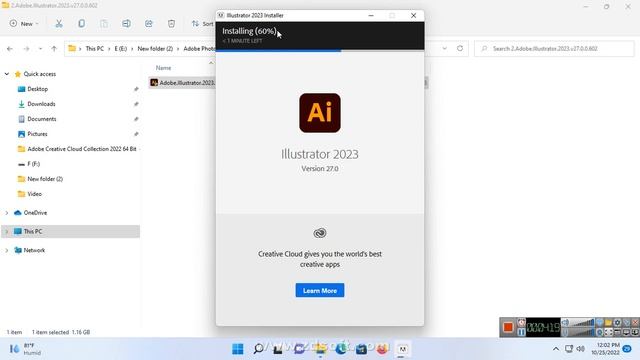
Task: Click the Paste icon in File Explorer toolbar
Action: (104, 24)
